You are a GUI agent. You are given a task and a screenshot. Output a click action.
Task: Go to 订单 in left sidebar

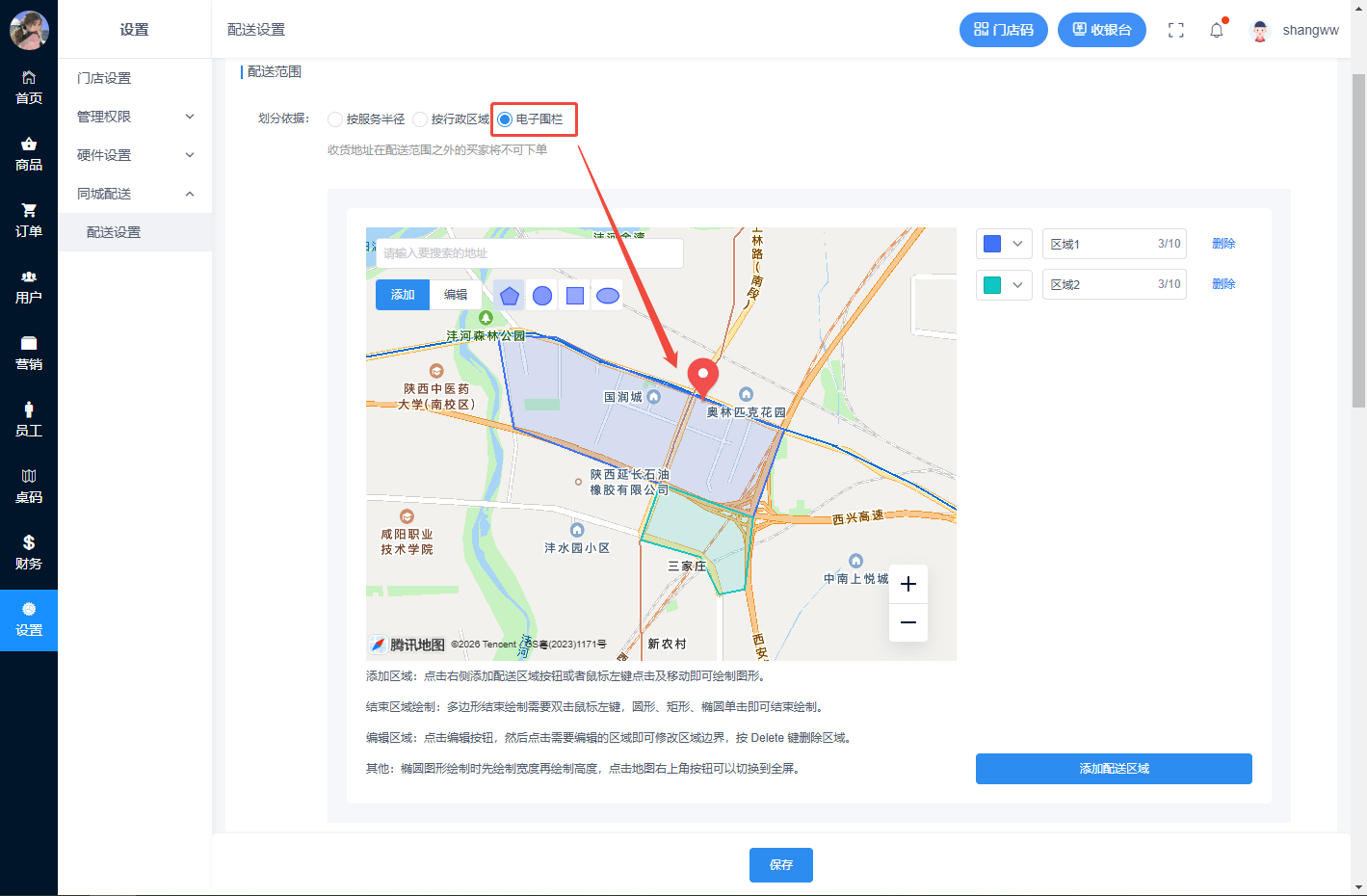(29, 220)
